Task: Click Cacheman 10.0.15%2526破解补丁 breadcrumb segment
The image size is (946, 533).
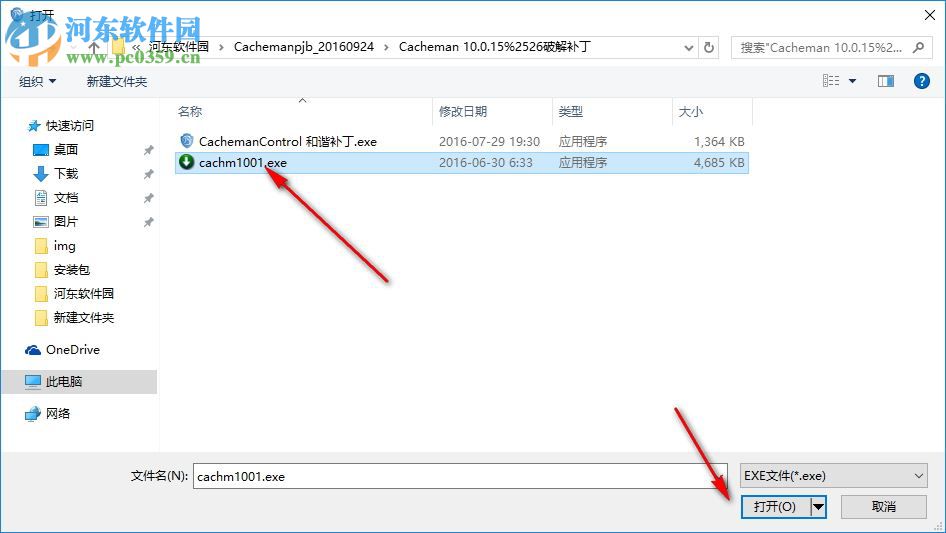Action: 494,47
